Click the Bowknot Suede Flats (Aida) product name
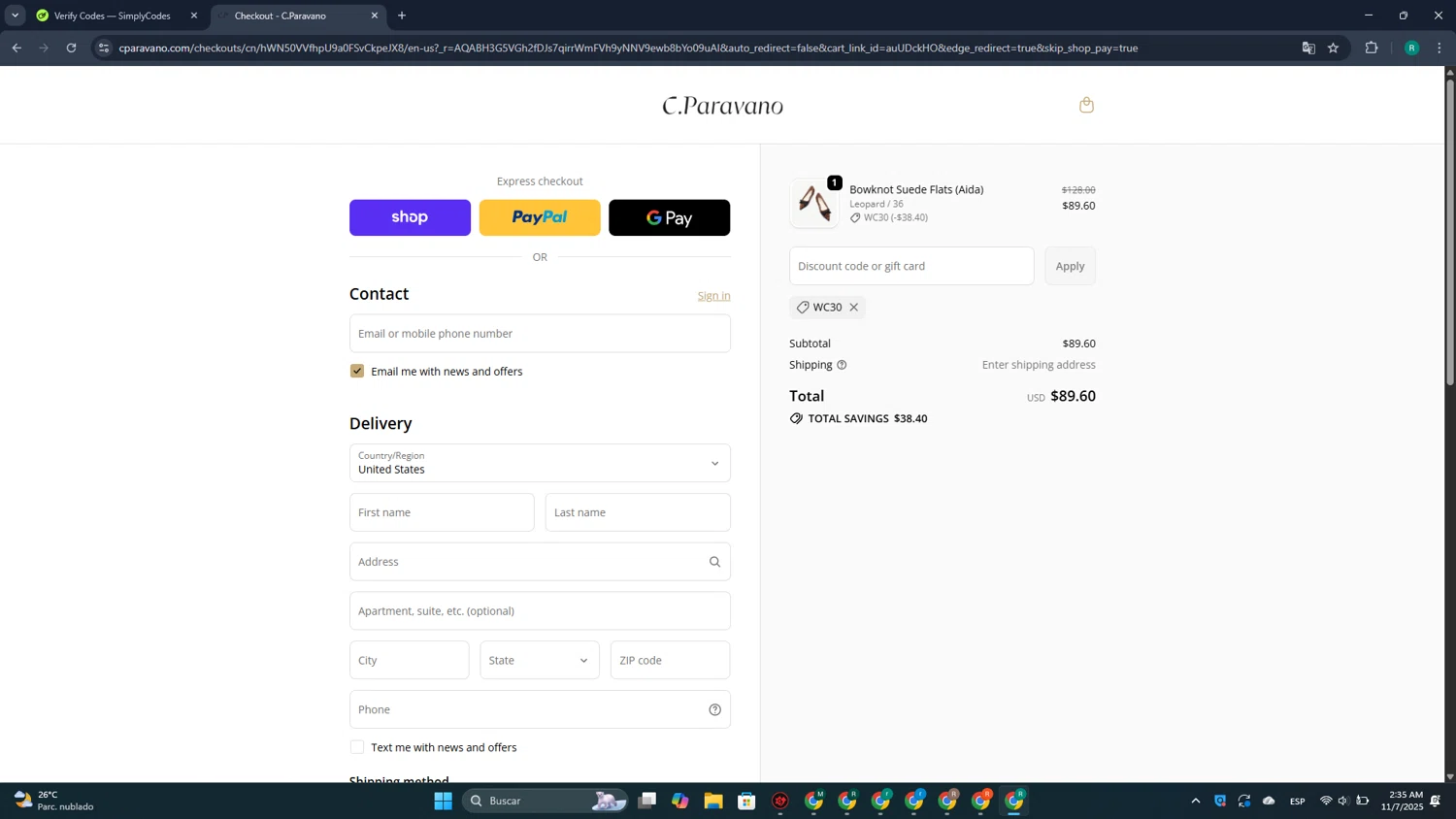This screenshot has width=1456, height=819. pos(916,189)
